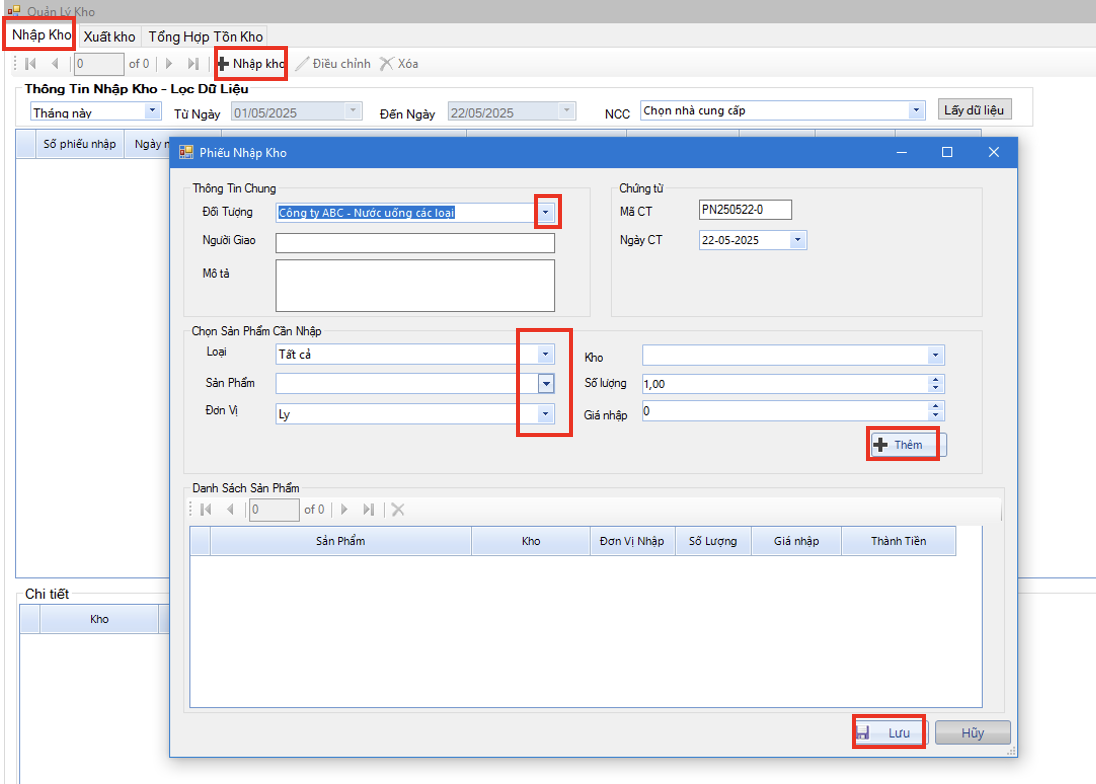
Task: Click the Kho column header in product list
Action: click(x=531, y=541)
